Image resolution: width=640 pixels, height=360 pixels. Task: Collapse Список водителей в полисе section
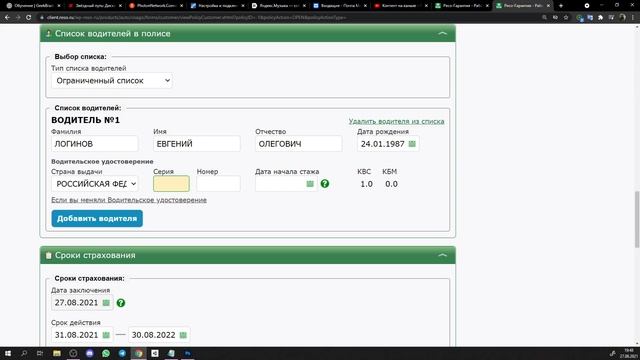(x=442, y=33)
